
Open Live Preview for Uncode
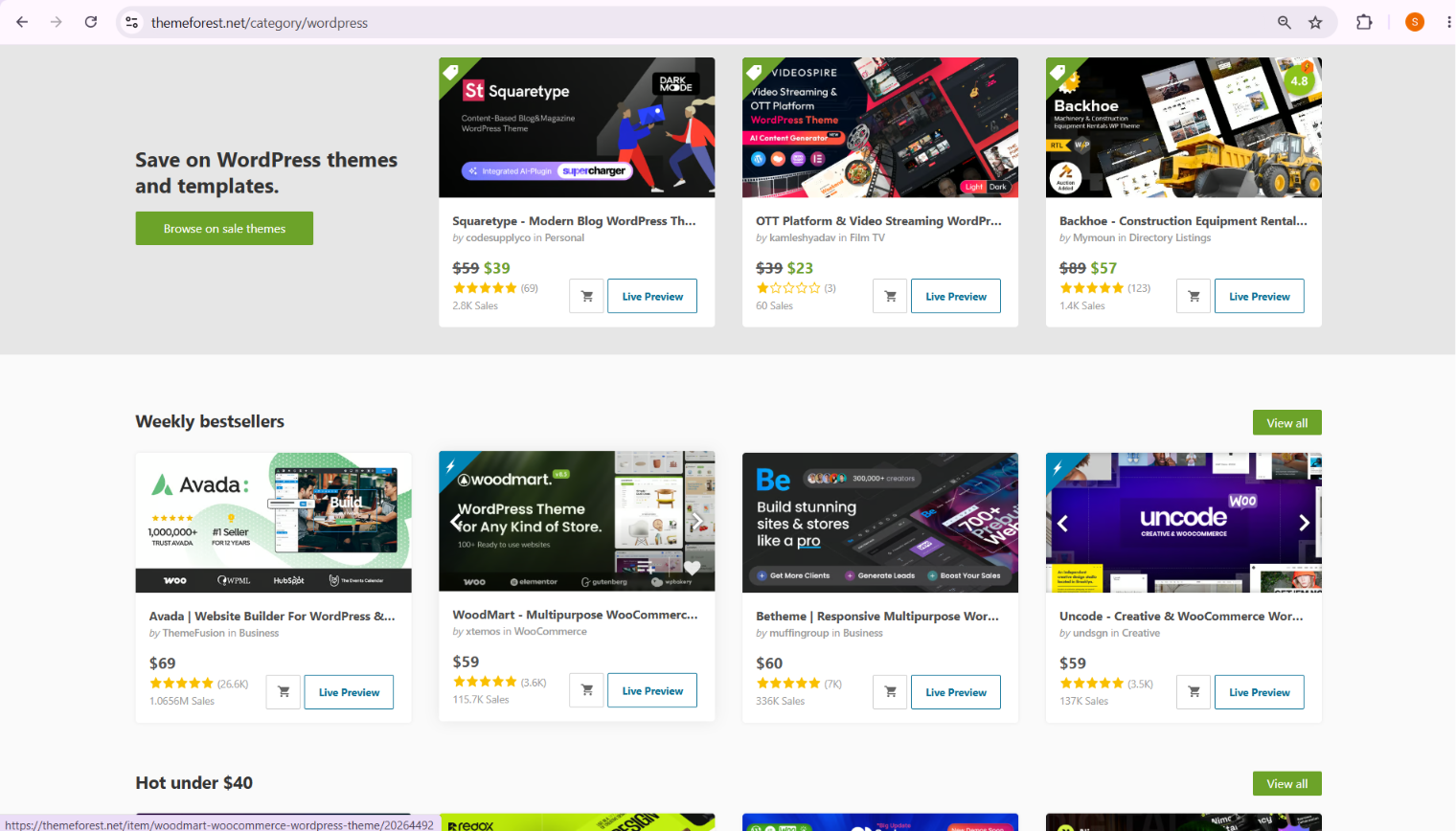click(1260, 692)
